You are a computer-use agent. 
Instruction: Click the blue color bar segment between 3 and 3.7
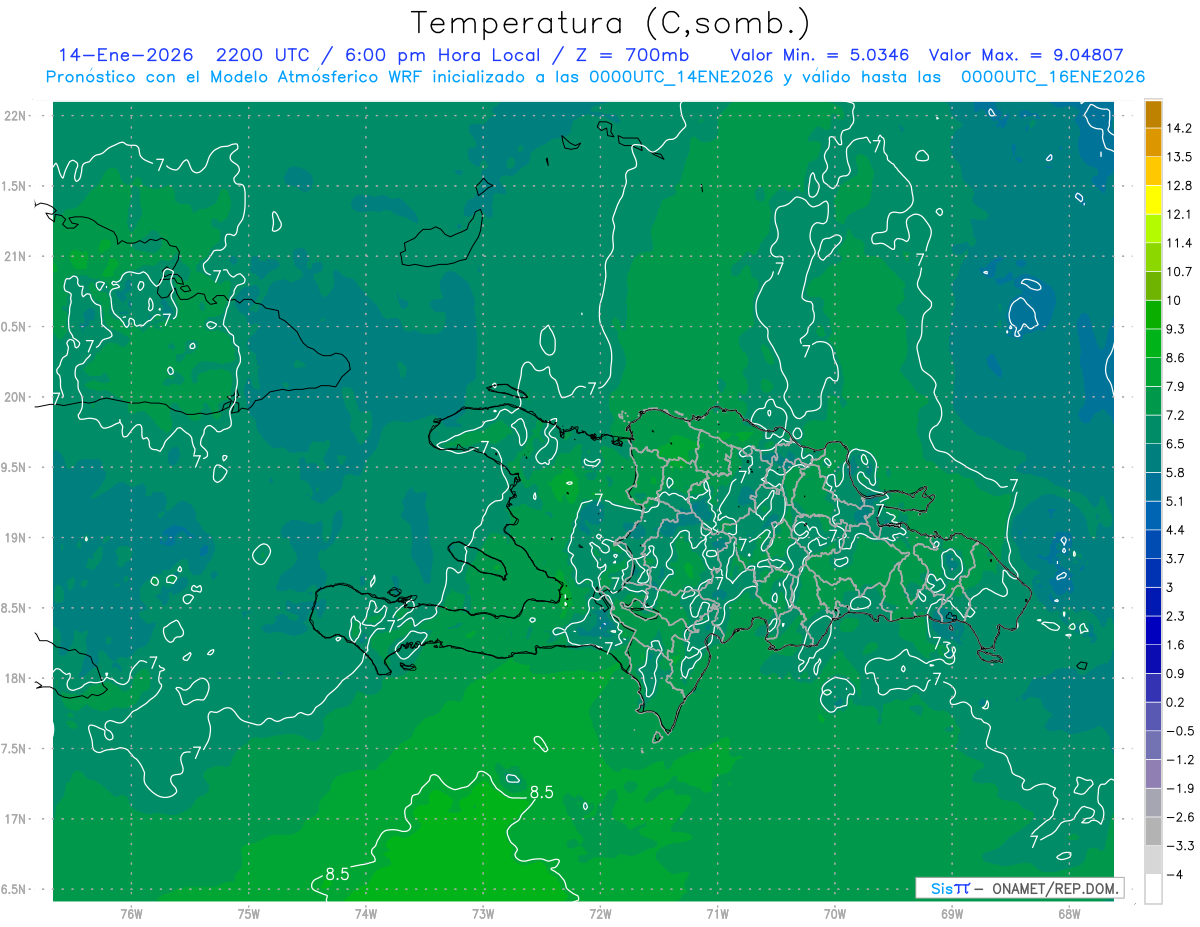[1153, 573]
